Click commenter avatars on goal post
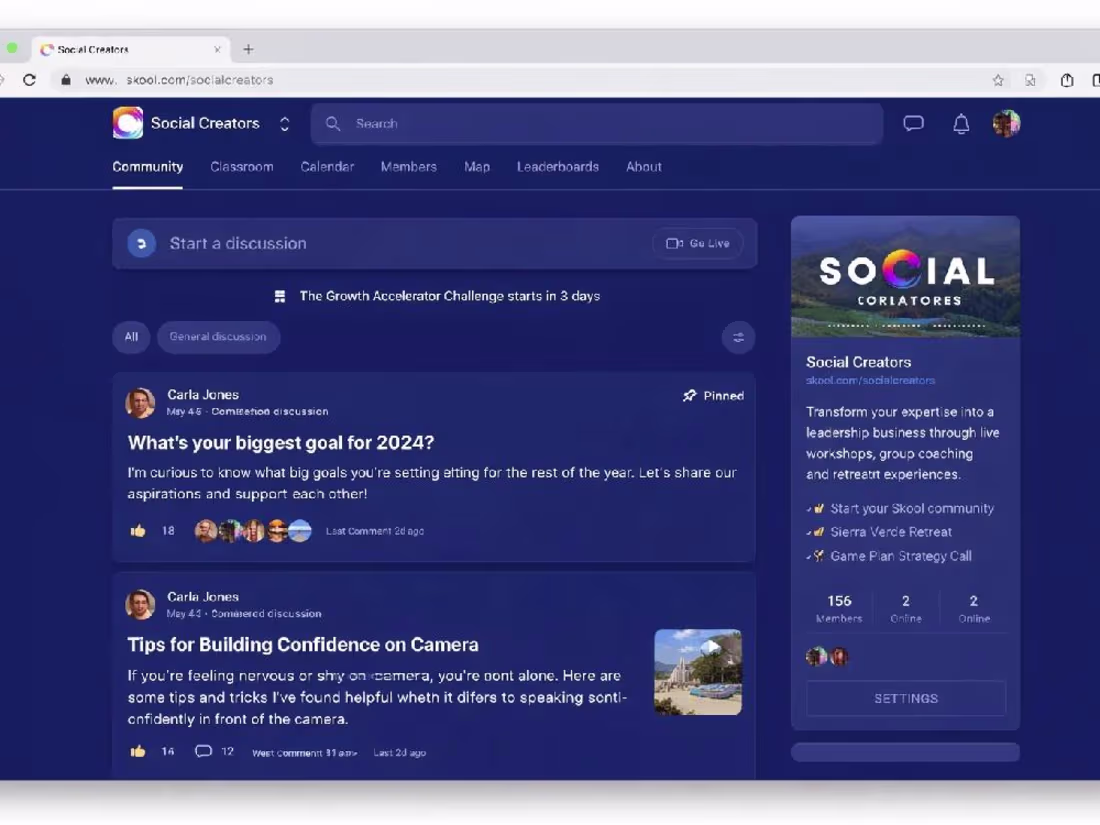Image resolution: width=1100 pixels, height=825 pixels. click(253, 531)
